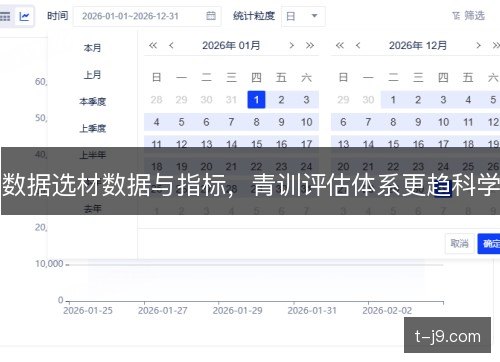Screen dimensions: 500x362
Task: Select greyed December 28 in left calendar
Action: point(156,100)
